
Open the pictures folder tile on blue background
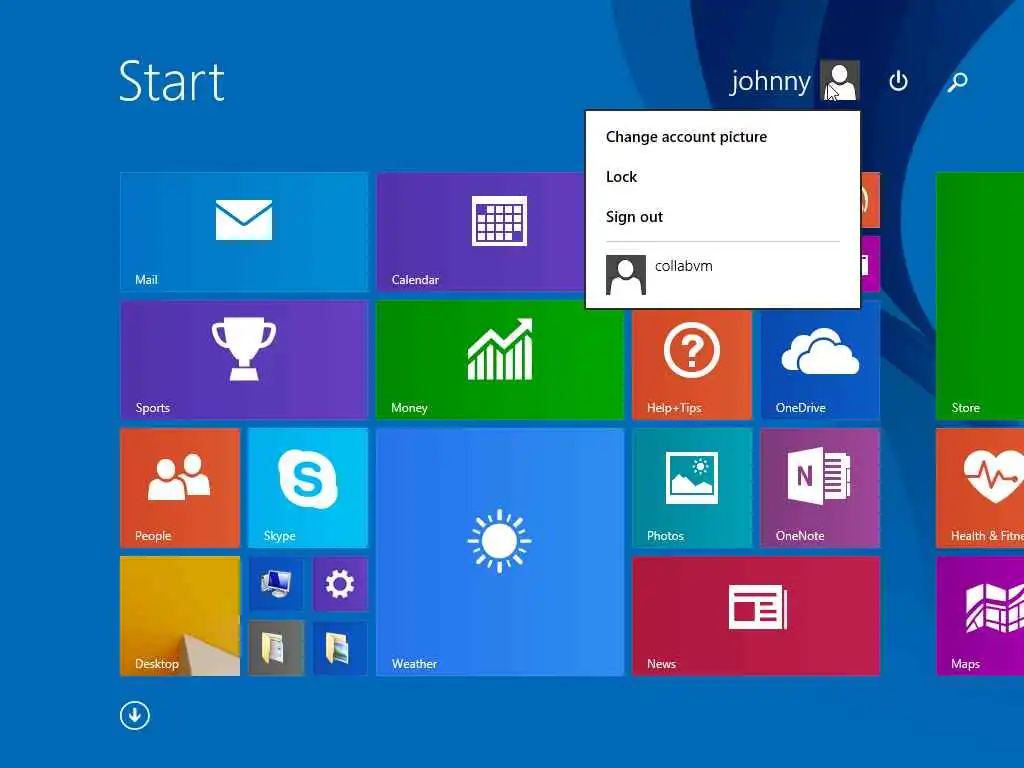[340, 648]
